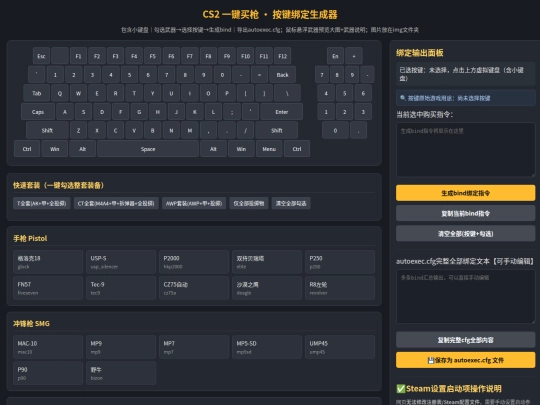Image resolution: width=540 pixels, height=405 pixels.
Task: Click the 按键原地游戏用途 key usage info bar
Action: pos(465,98)
